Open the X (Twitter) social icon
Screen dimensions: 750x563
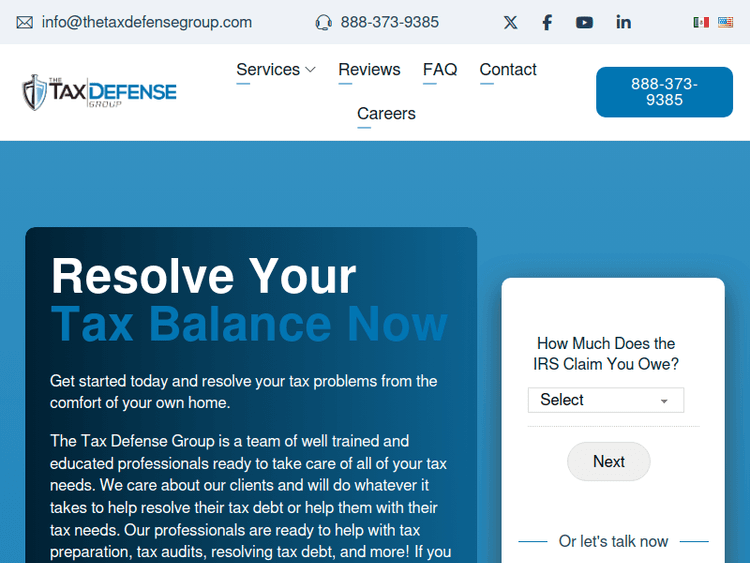click(510, 22)
